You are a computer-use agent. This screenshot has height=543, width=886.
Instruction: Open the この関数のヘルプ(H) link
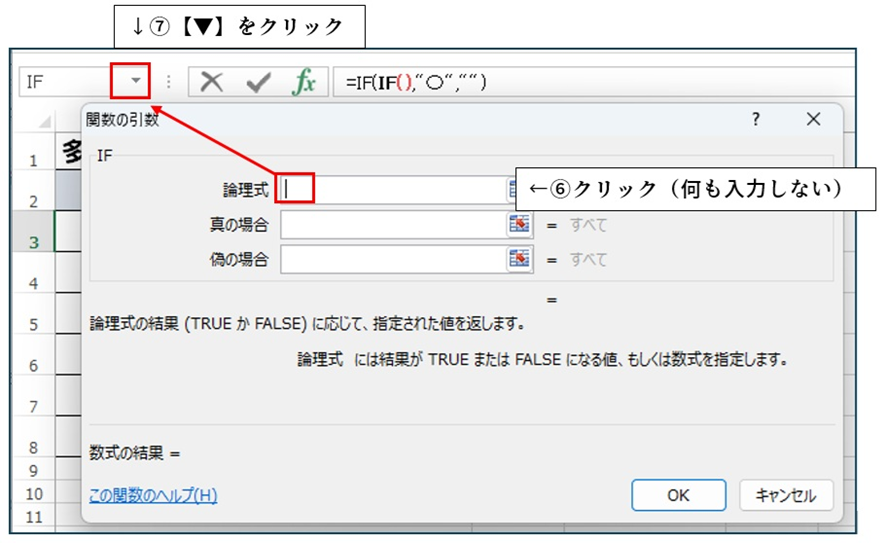point(153,495)
